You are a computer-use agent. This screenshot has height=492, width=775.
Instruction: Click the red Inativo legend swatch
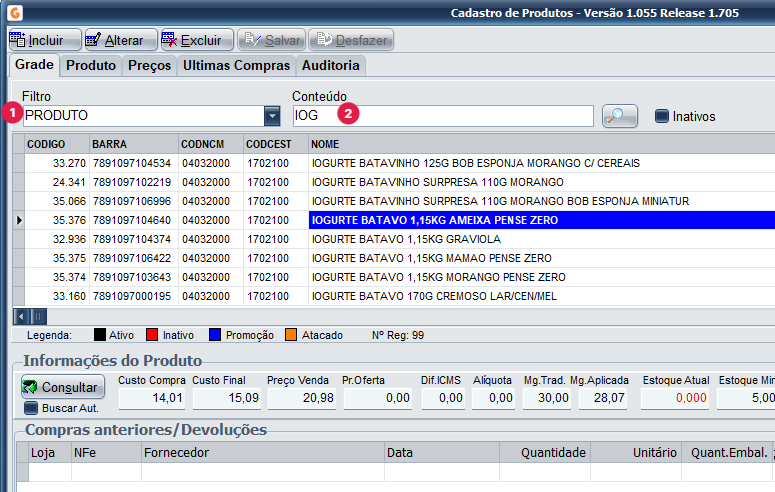152,335
